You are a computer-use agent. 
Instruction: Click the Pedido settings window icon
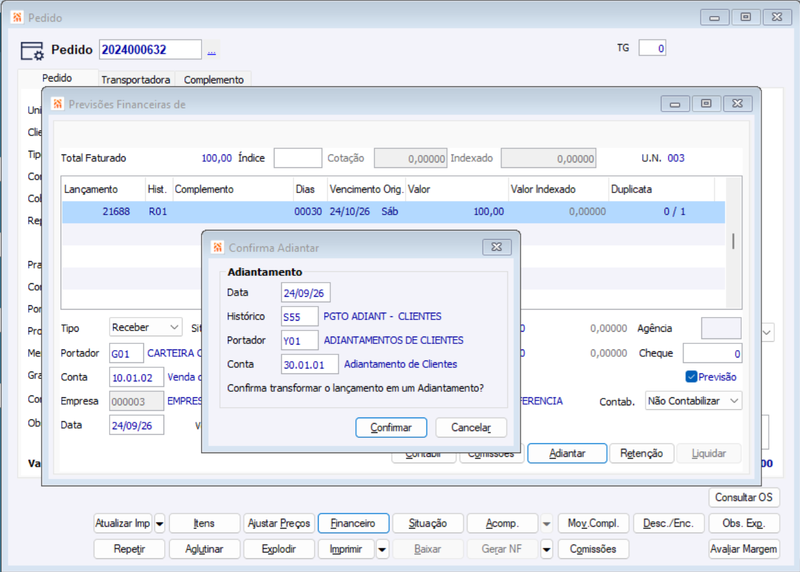click(32, 51)
